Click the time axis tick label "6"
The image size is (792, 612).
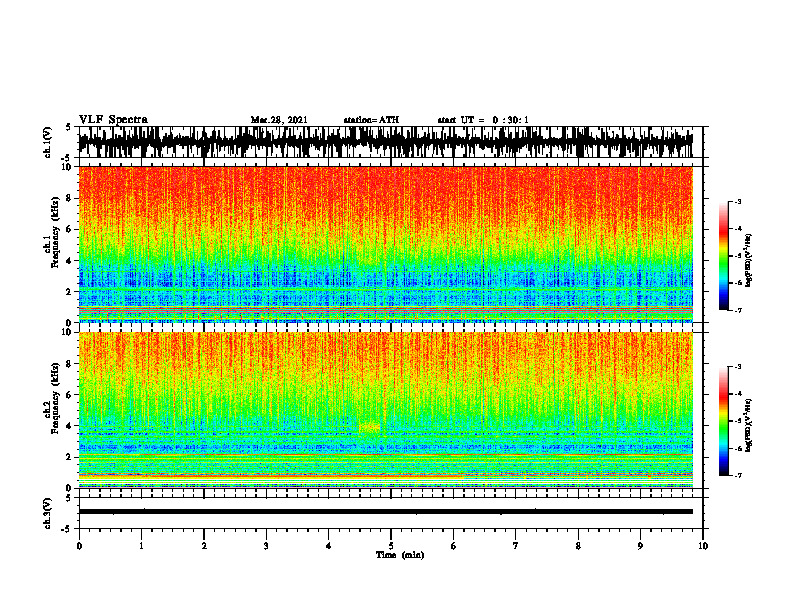(x=454, y=546)
